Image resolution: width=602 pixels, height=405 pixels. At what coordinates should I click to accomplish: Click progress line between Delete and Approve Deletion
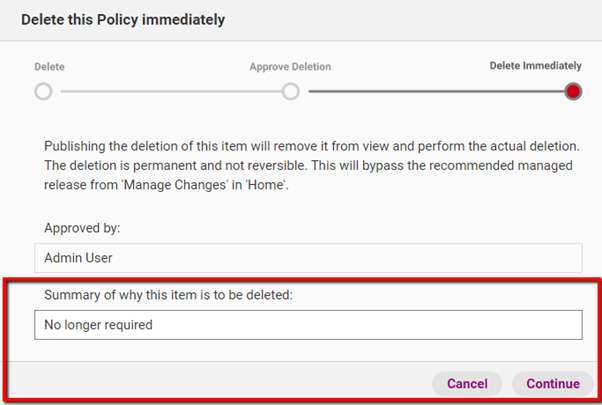pyautogui.click(x=166, y=92)
